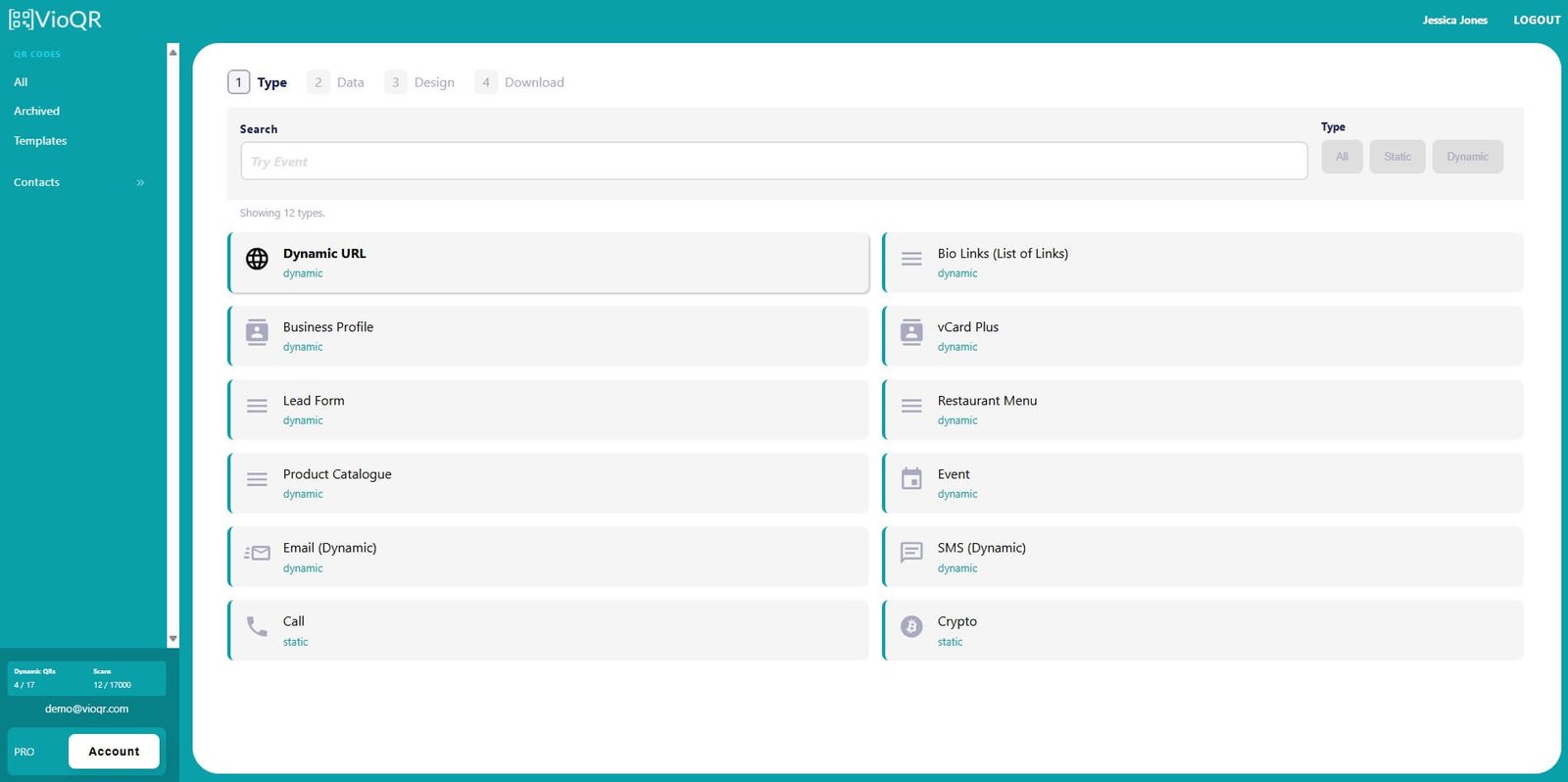Click the globe icon for Dynamic URL

(257, 259)
